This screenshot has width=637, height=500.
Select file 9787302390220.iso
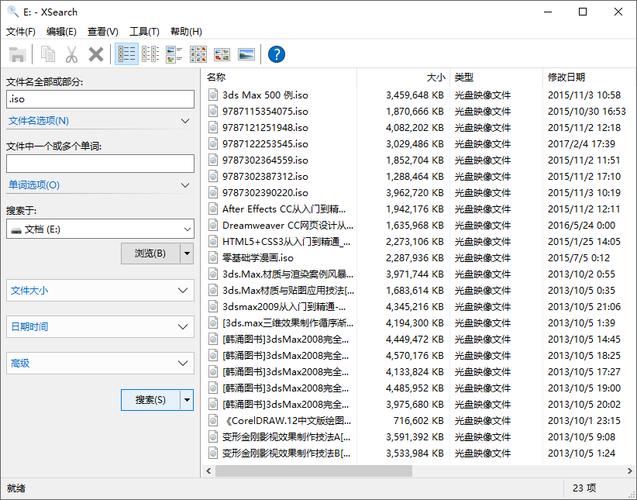pos(265,193)
